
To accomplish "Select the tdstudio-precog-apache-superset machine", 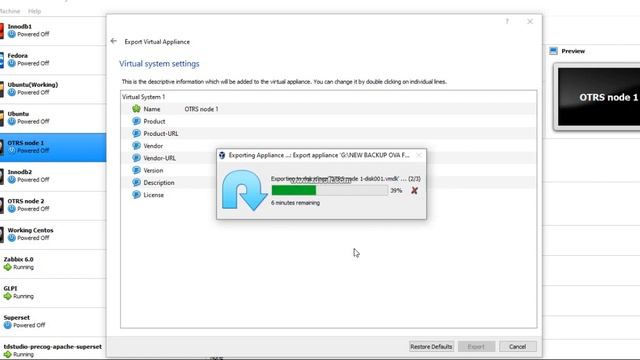I will [x=53, y=350].
